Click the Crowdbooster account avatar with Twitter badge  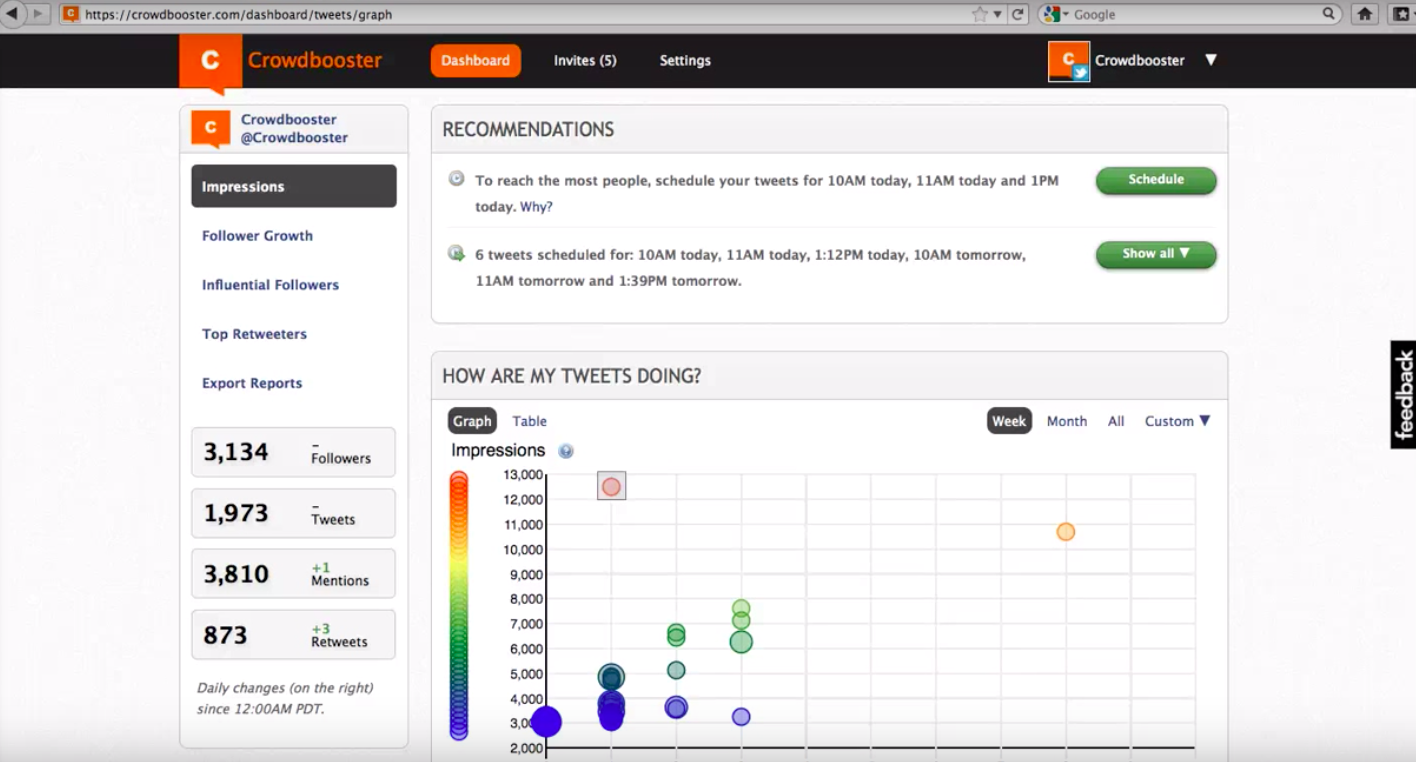click(1069, 61)
